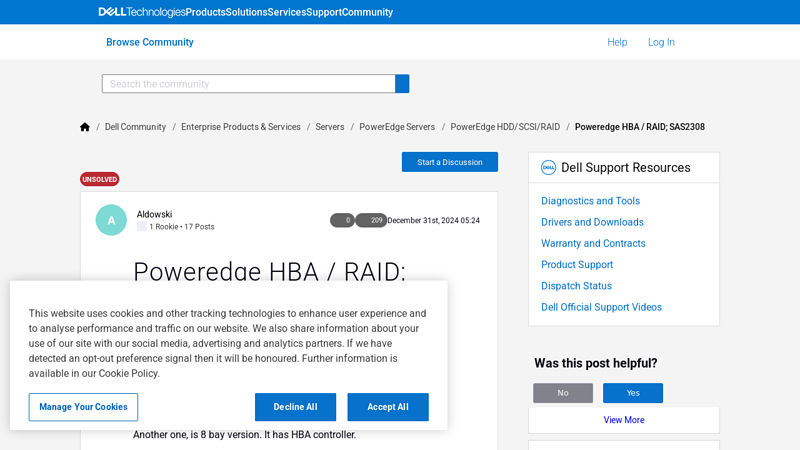The height and width of the screenshot is (450, 800).
Task: Click Start a Discussion button
Action: coord(449,162)
